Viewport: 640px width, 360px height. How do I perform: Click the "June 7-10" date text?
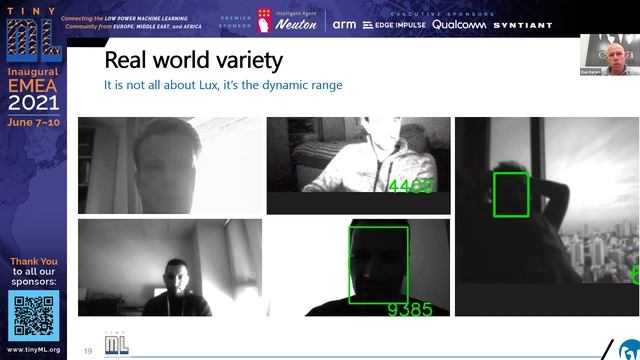[x=33, y=122]
